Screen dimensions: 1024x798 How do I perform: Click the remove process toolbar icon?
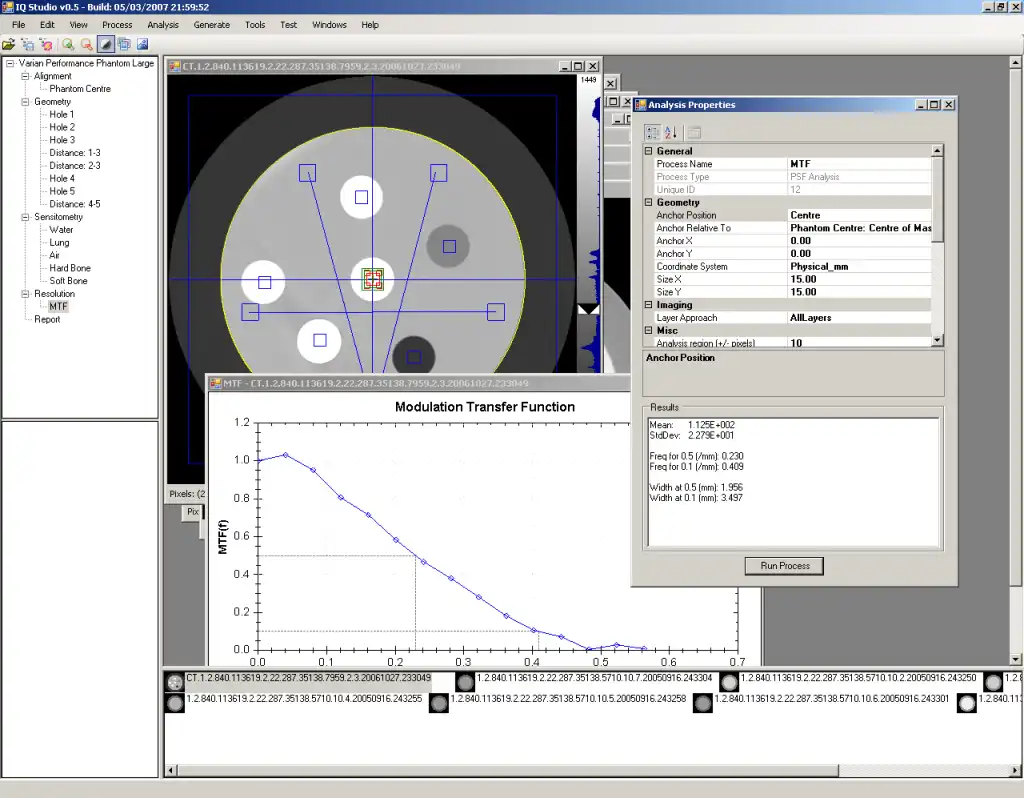pos(46,44)
